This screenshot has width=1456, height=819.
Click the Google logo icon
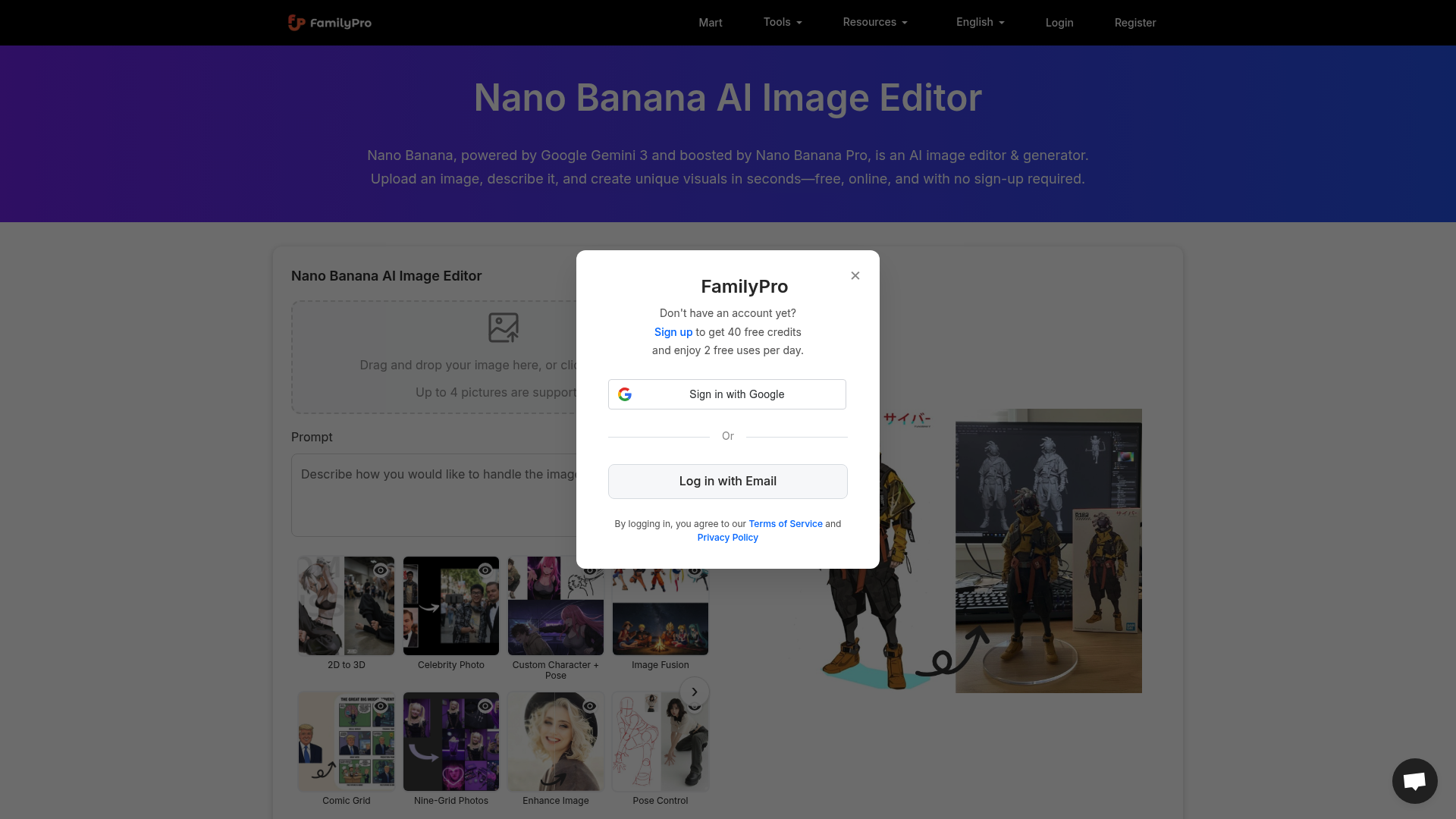[625, 394]
